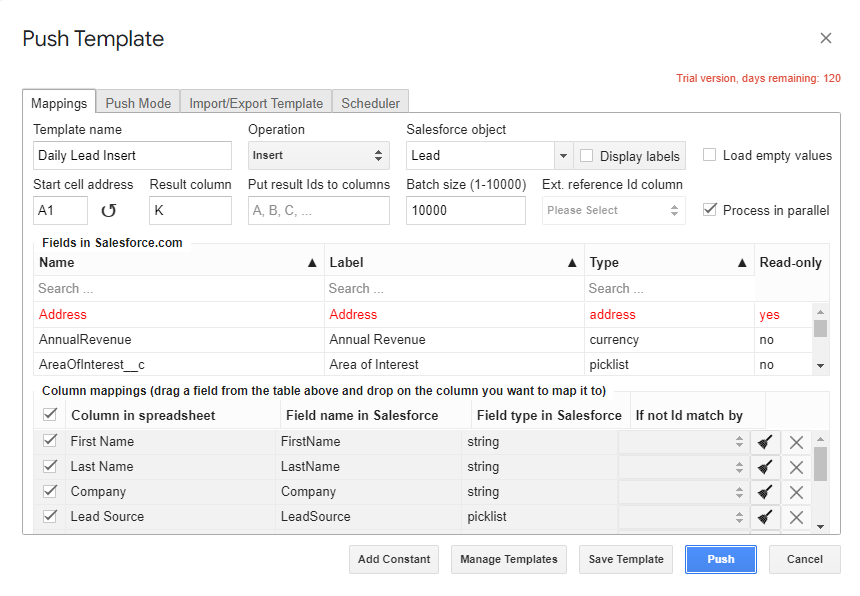Enable the Display labels checkbox
This screenshot has width=860, height=596.
click(587, 155)
